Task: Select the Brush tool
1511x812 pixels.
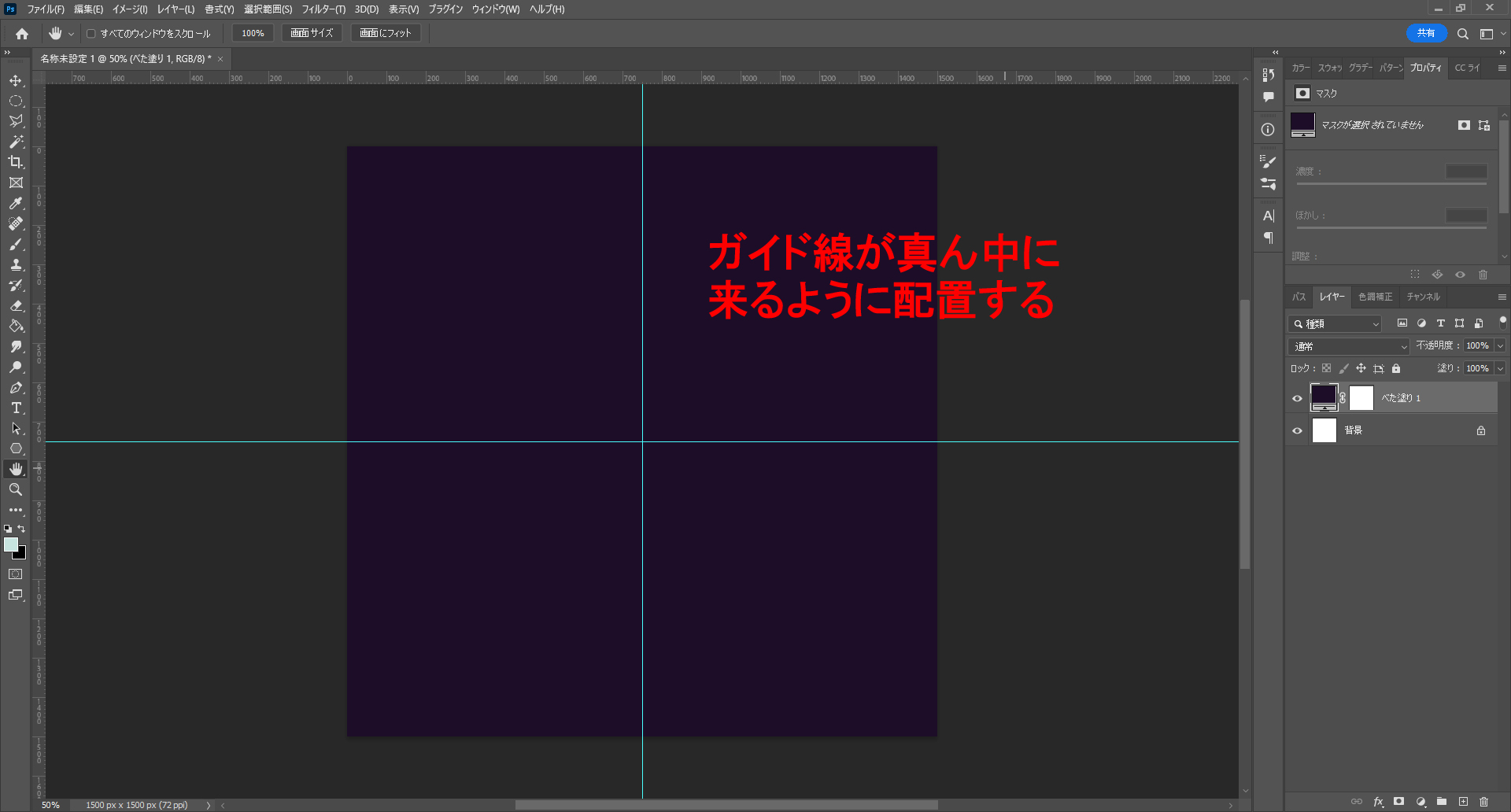Action: pos(16,245)
